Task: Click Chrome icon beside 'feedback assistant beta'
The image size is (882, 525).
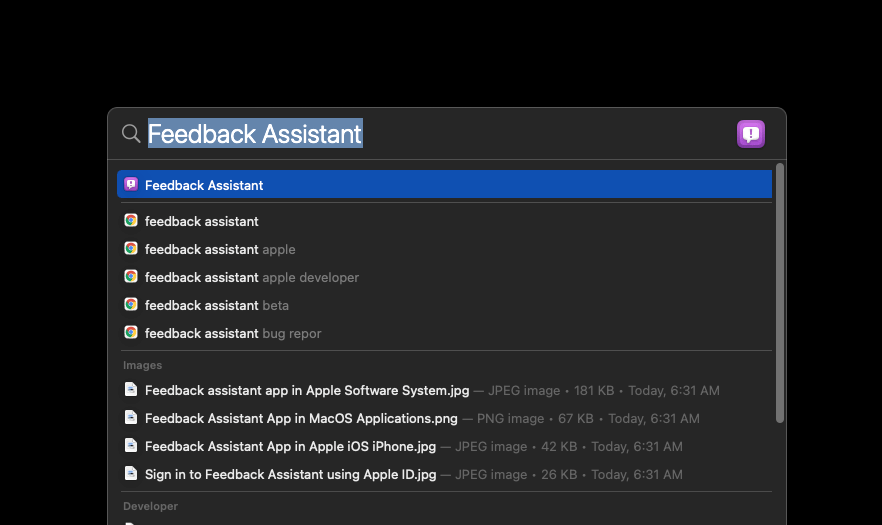Action: click(x=131, y=304)
